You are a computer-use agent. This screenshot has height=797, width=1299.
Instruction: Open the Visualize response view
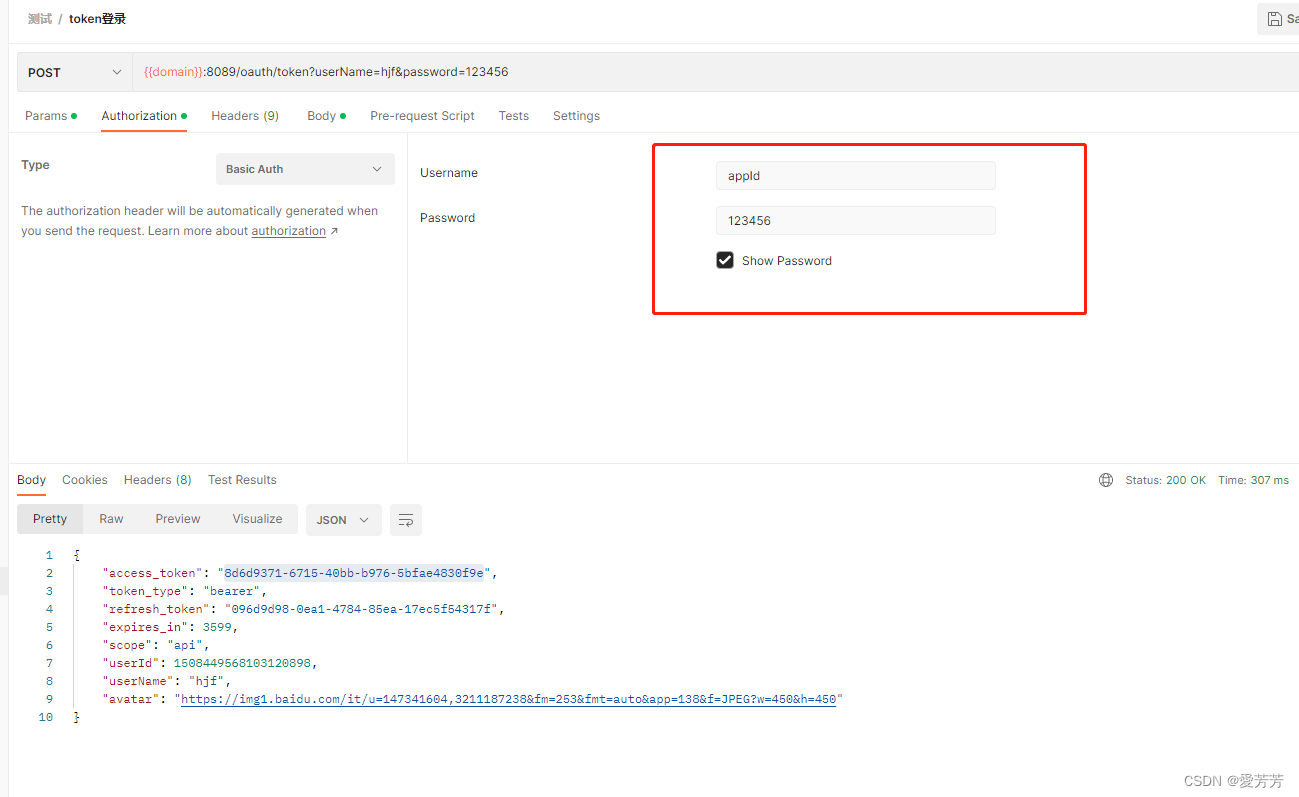pos(257,518)
